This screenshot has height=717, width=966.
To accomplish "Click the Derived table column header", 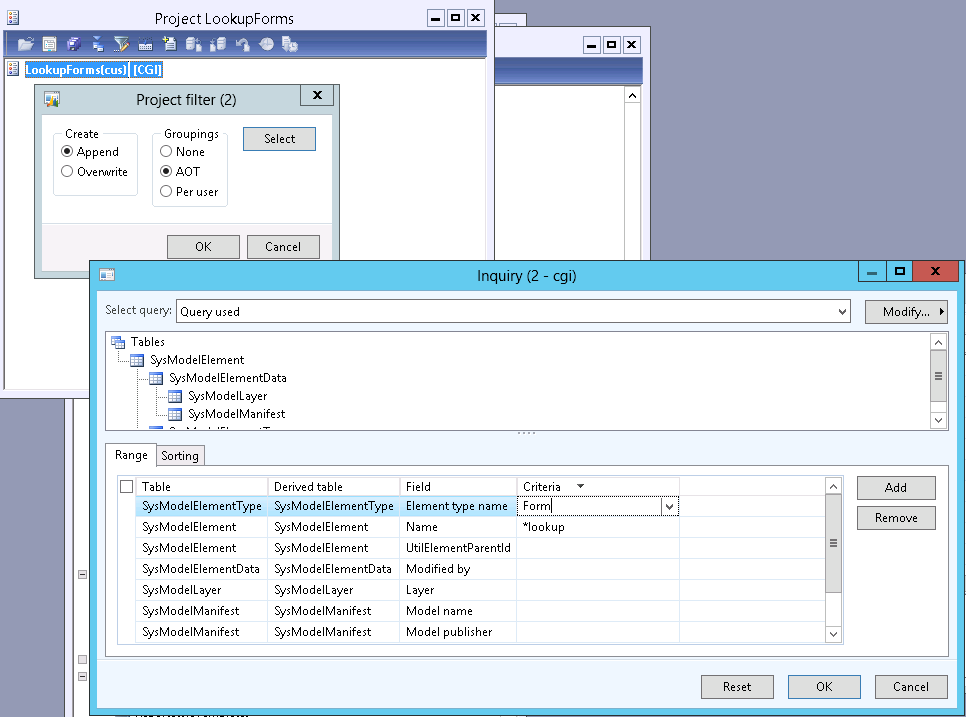I will (334, 487).
